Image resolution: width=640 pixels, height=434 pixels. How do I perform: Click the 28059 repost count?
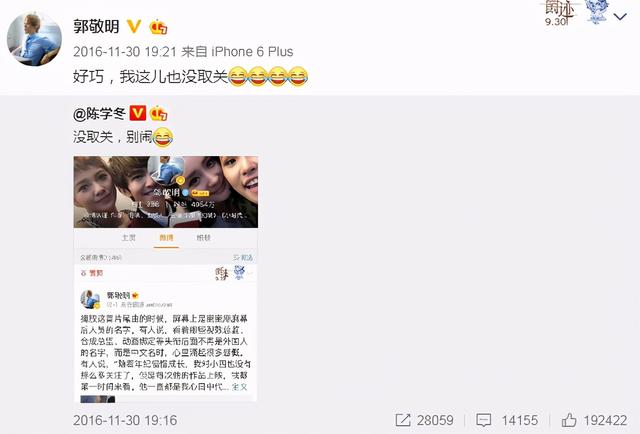(435, 420)
